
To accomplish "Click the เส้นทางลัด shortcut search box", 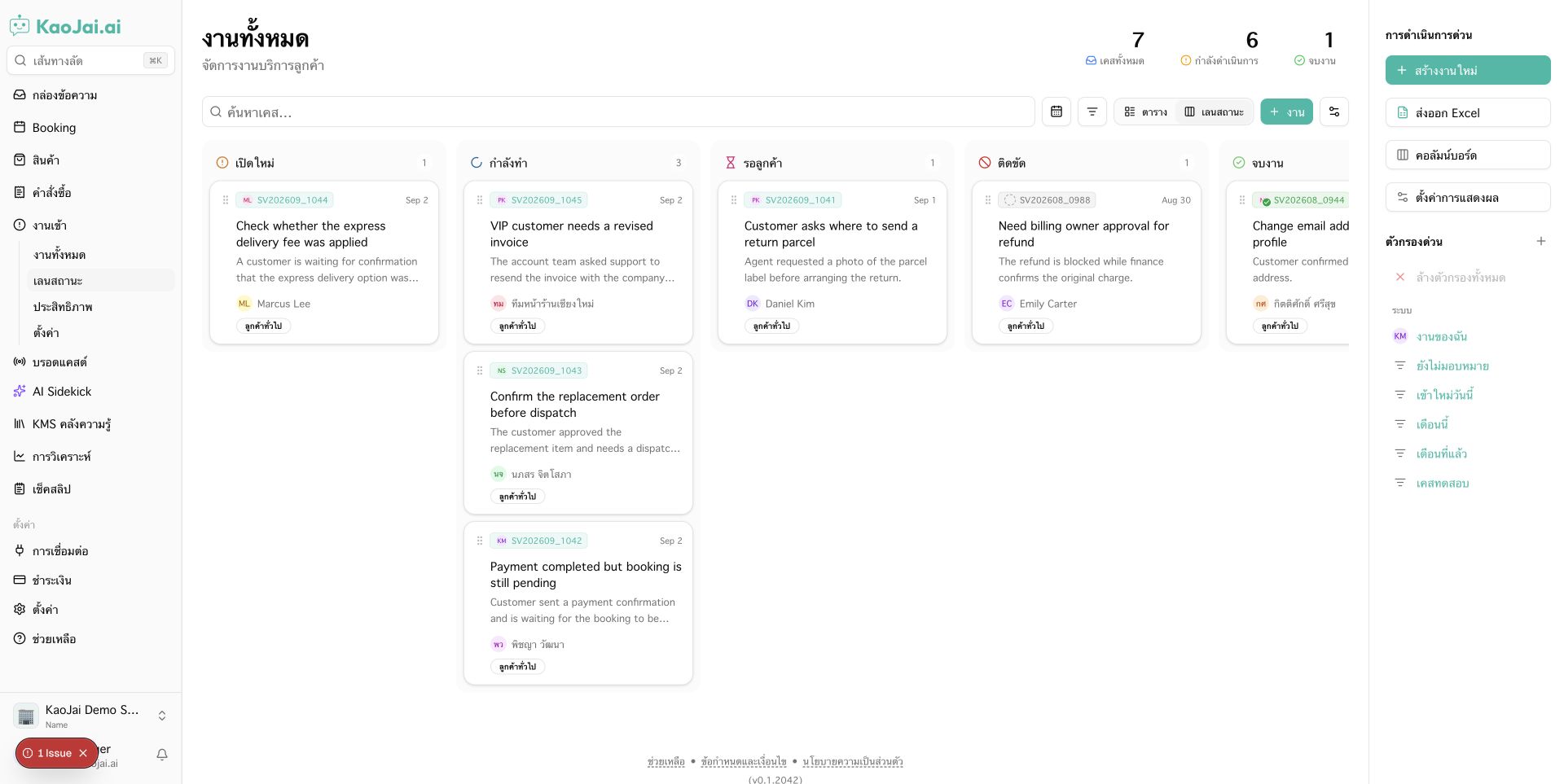I will click(90, 60).
